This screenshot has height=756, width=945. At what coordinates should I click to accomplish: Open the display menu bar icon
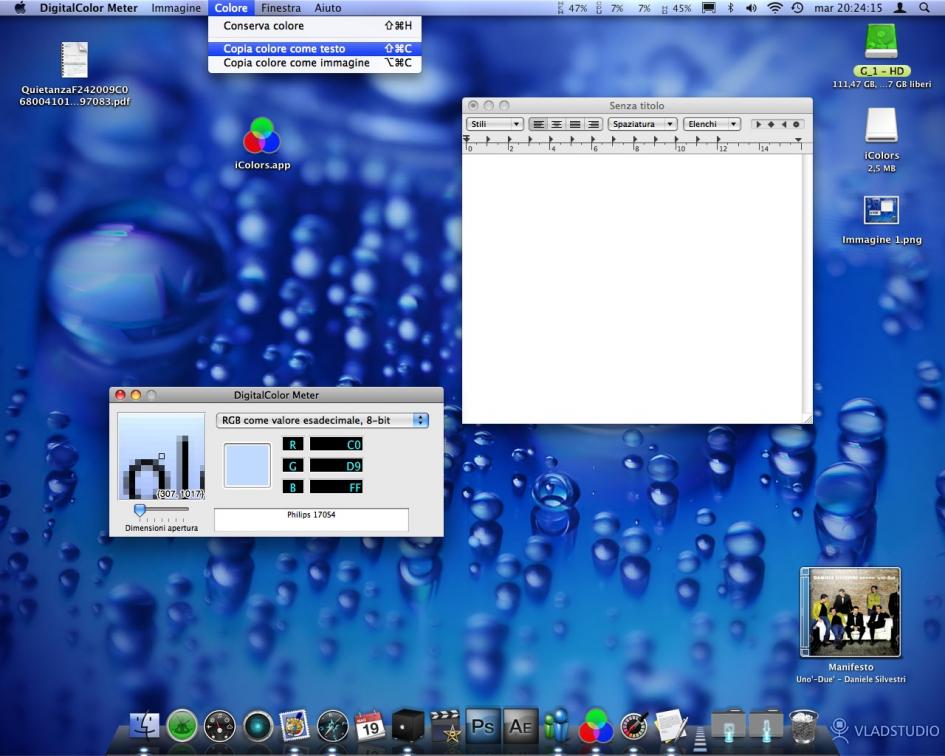pos(709,8)
